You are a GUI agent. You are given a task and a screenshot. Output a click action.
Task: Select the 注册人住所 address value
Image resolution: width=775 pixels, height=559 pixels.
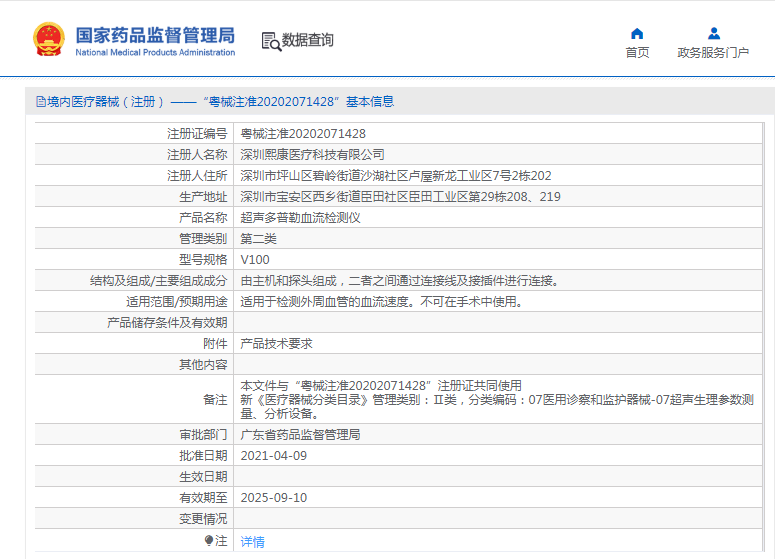tap(395, 176)
